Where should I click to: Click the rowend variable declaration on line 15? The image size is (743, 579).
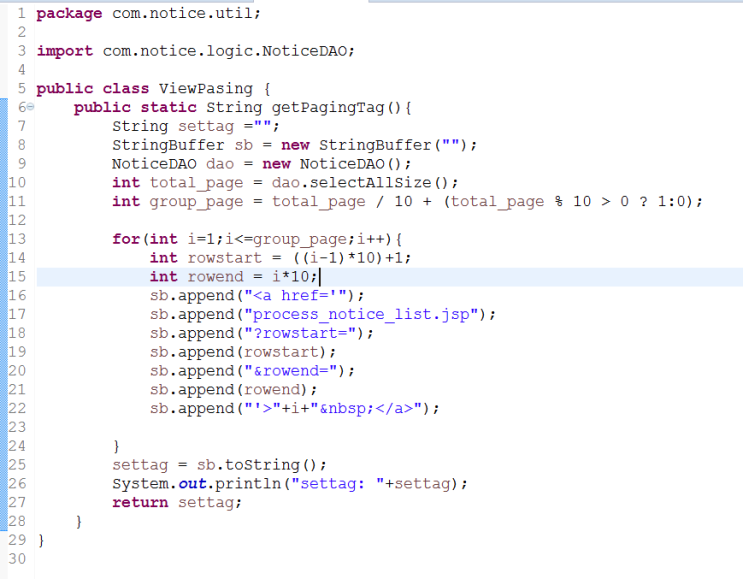coord(215,277)
